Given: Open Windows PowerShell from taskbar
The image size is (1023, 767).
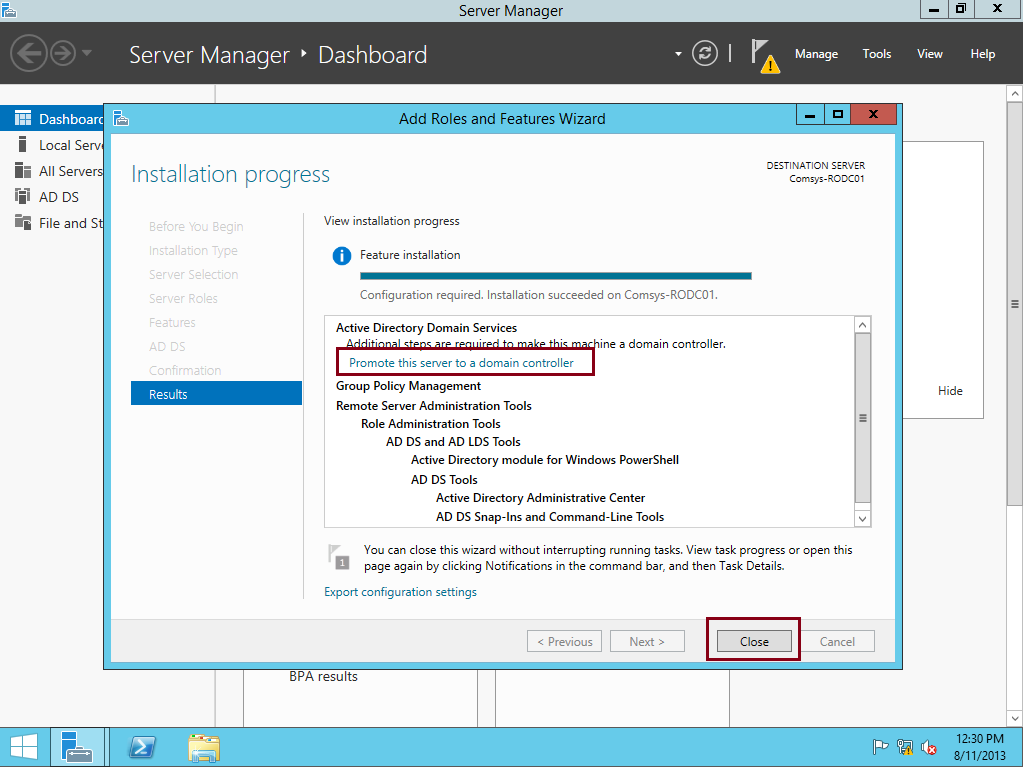Looking at the screenshot, I should pos(142,747).
